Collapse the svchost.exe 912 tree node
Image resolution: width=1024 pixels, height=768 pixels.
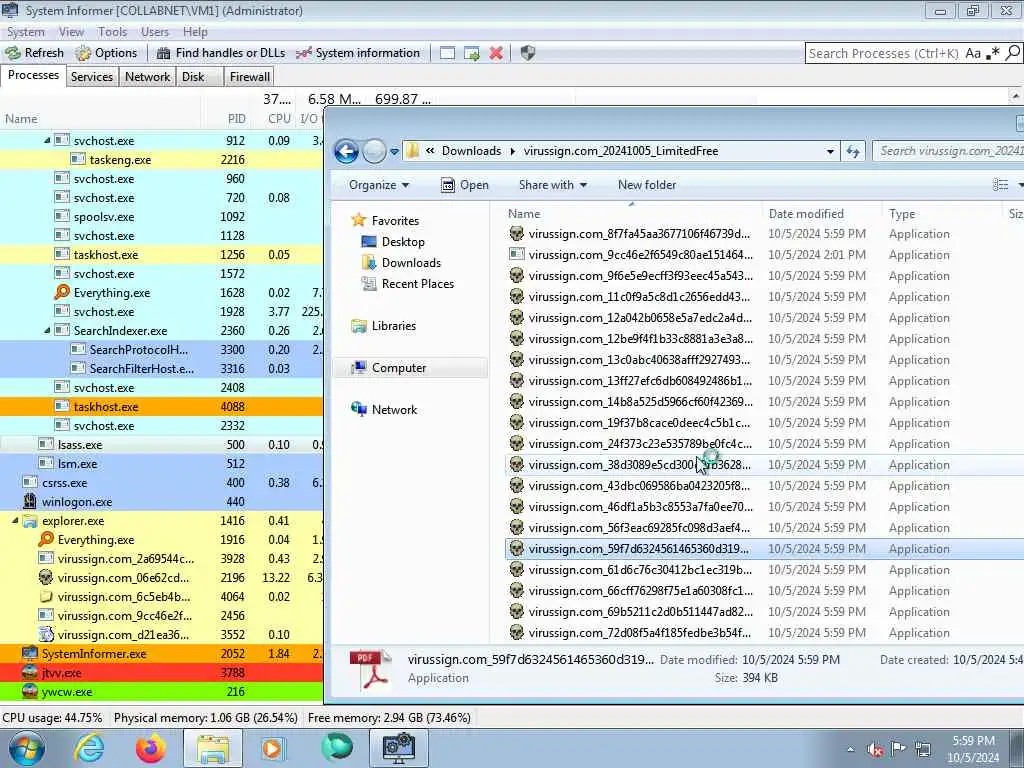[x=47, y=140]
